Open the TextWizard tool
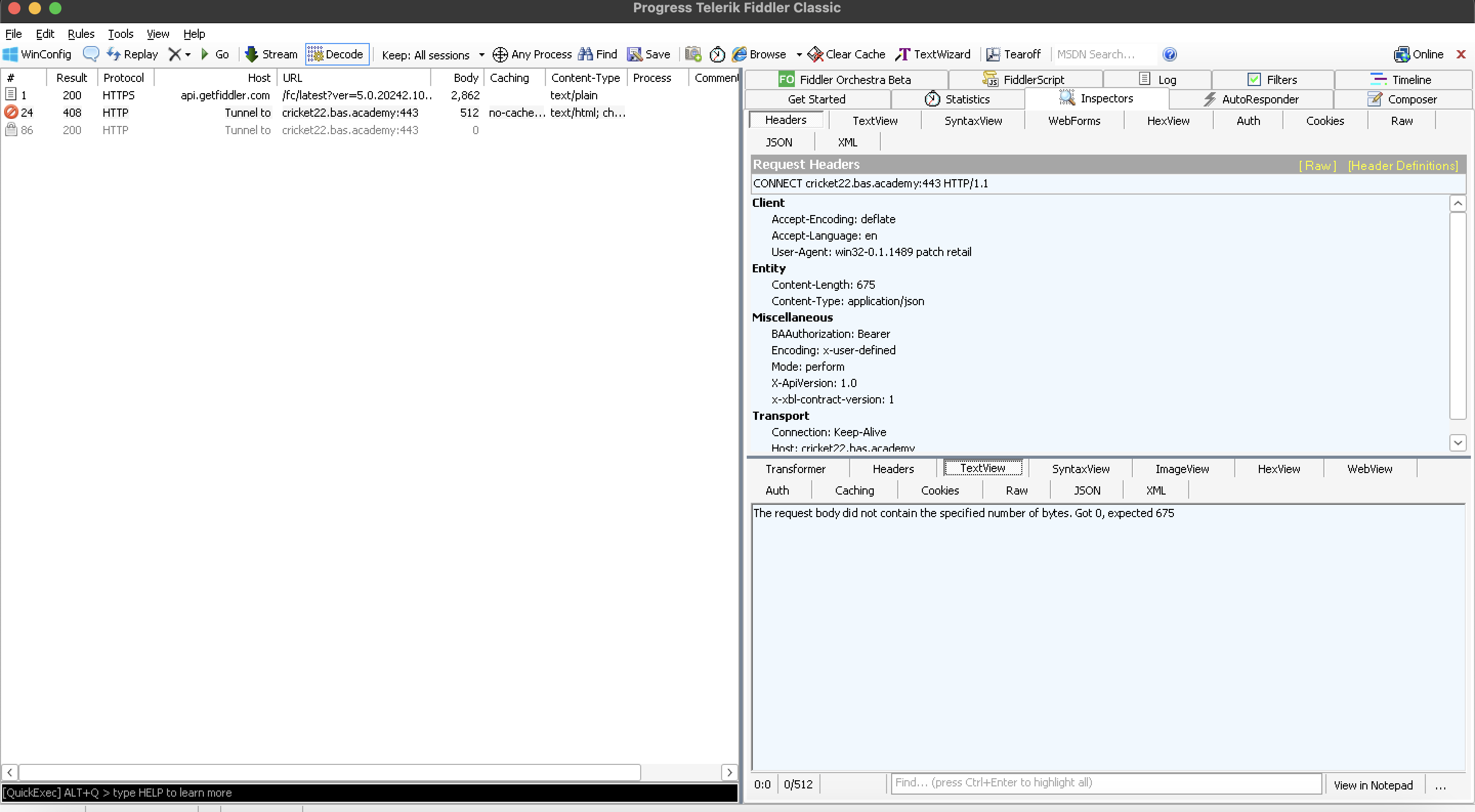The width and height of the screenshot is (1475, 812). point(933,54)
